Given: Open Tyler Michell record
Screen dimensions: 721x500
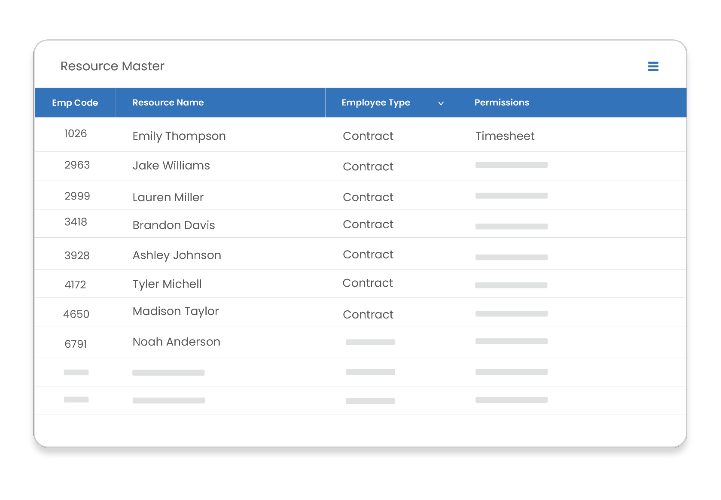Looking at the screenshot, I should (x=167, y=284).
